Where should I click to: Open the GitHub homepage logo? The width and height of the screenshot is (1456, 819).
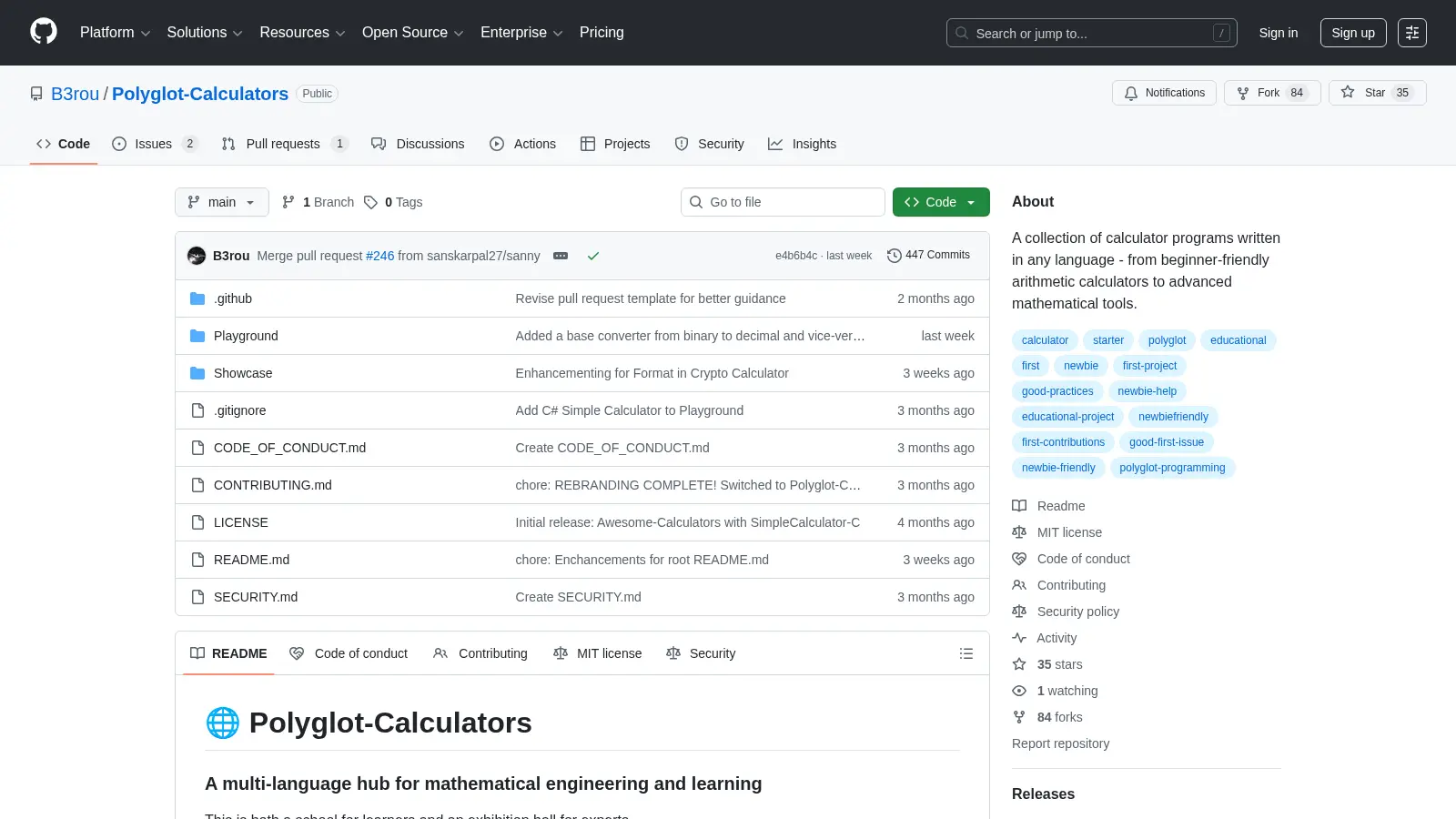click(x=44, y=32)
